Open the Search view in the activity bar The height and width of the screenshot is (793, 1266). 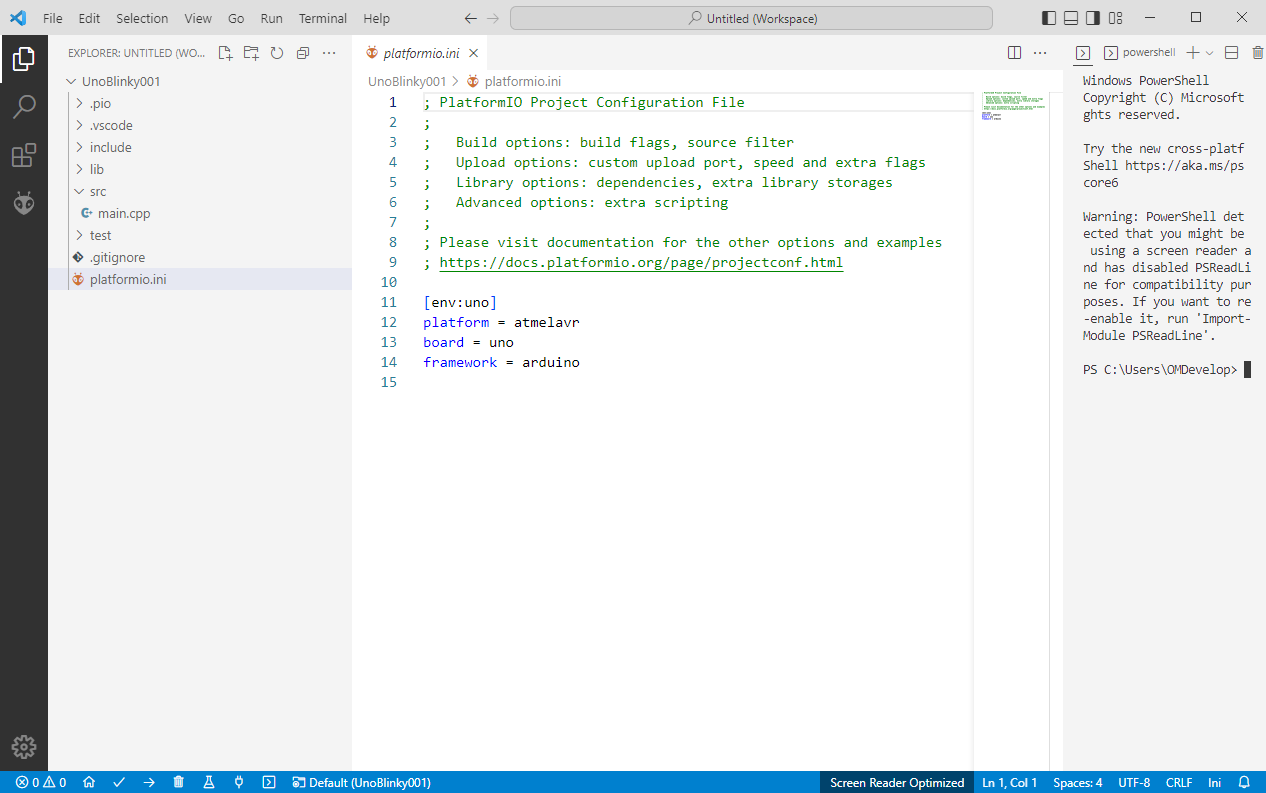[x=24, y=107]
